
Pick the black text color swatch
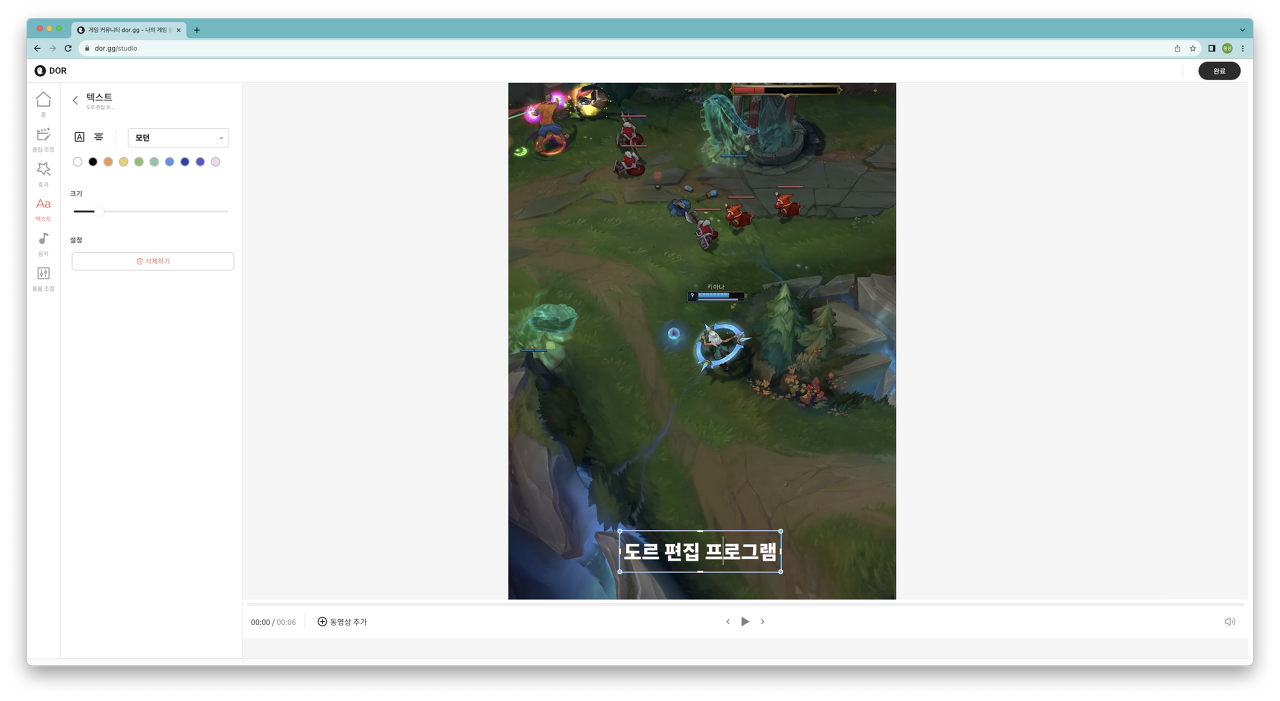point(93,162)
